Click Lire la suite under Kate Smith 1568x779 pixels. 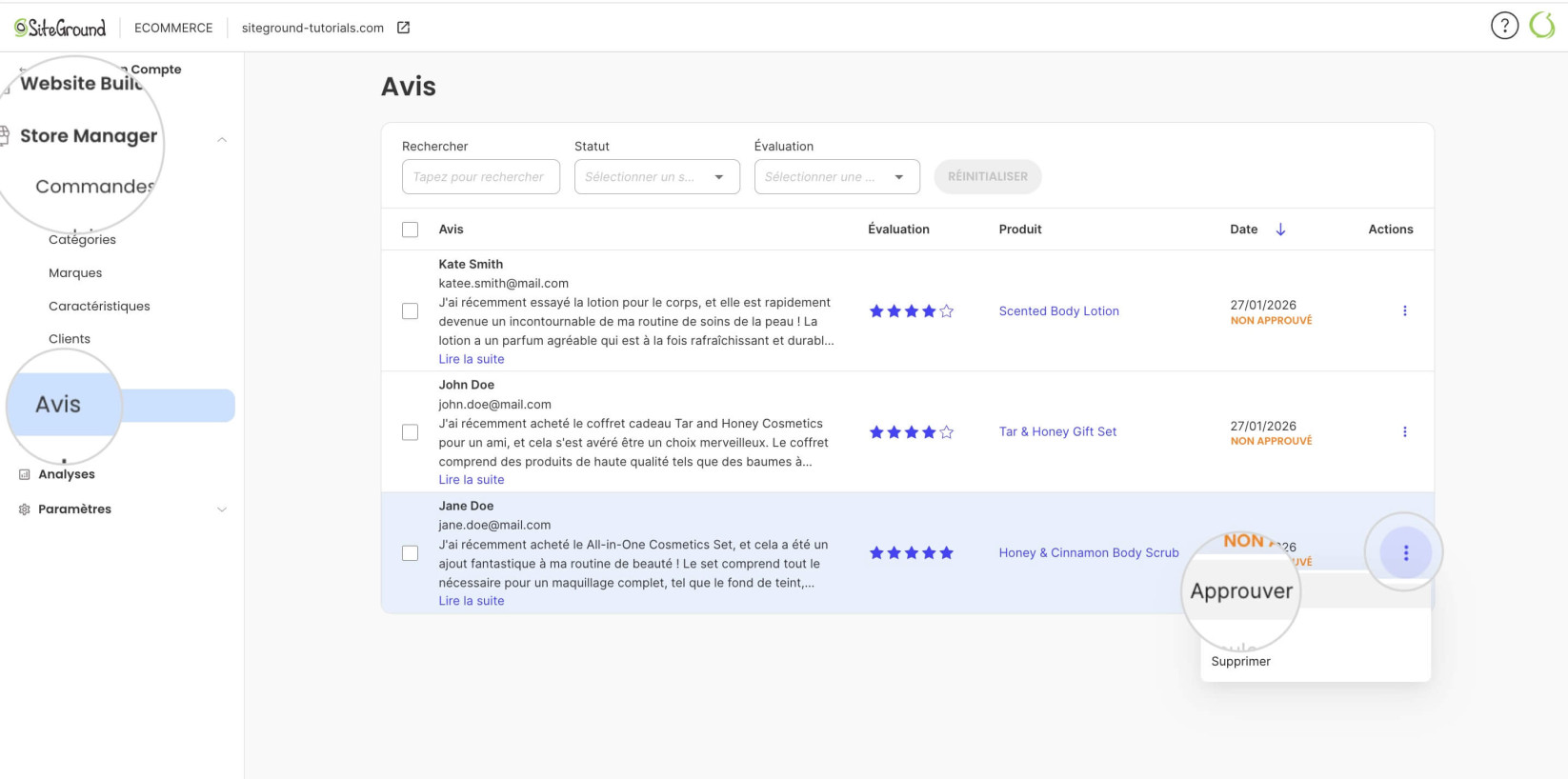pos(472,359)
